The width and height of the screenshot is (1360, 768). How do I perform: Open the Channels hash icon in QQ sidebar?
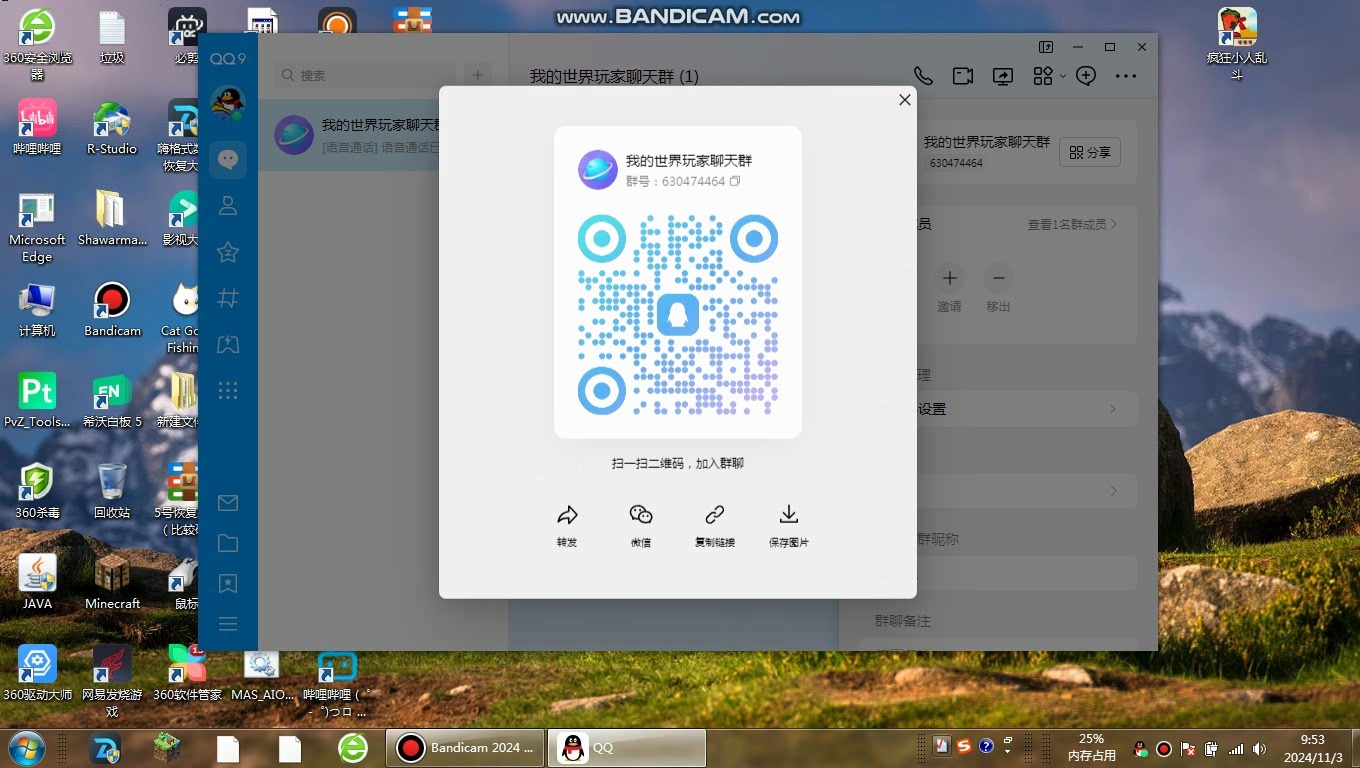point(228,298)
